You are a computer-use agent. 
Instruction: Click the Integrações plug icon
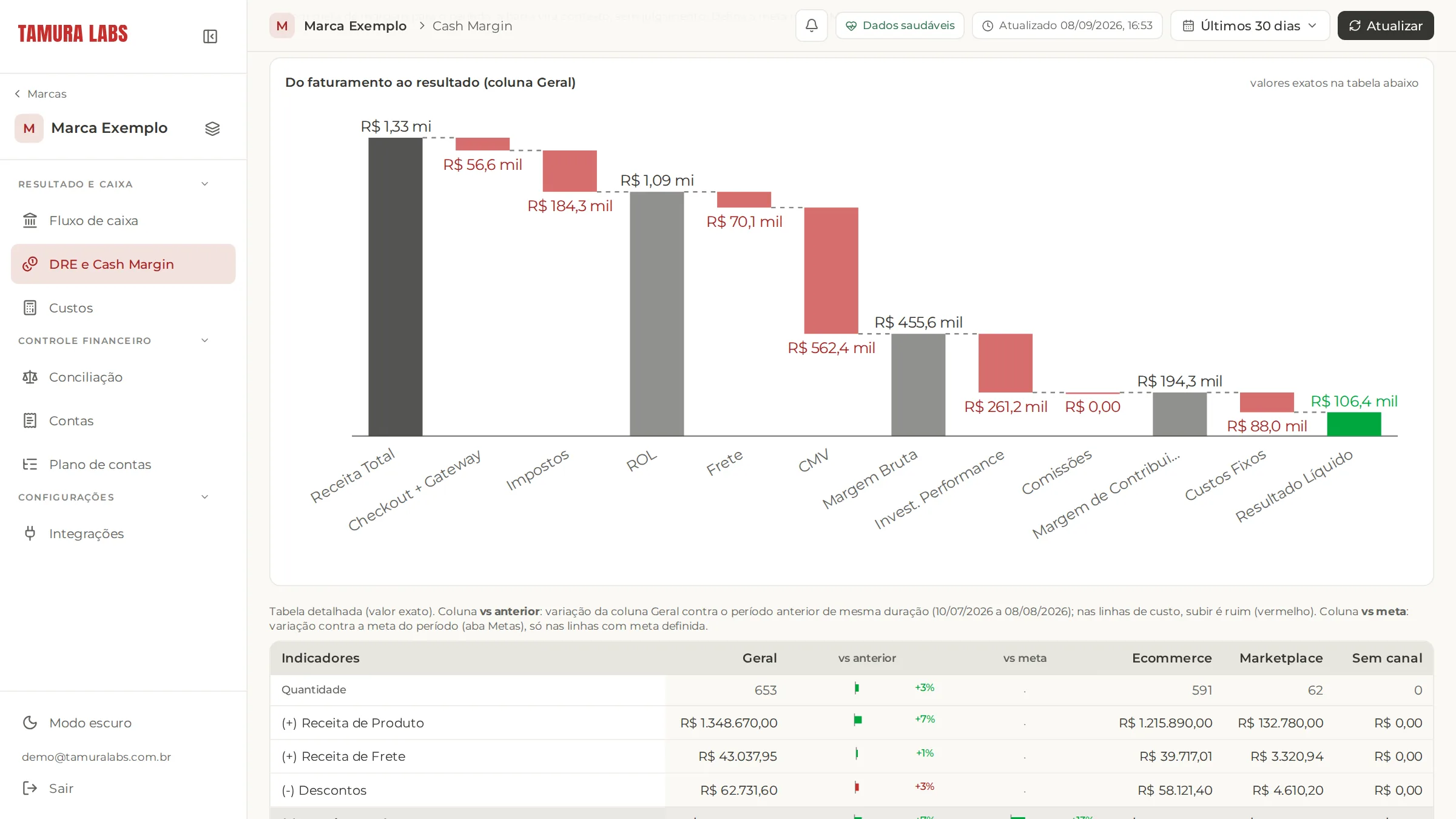[30, 533]
